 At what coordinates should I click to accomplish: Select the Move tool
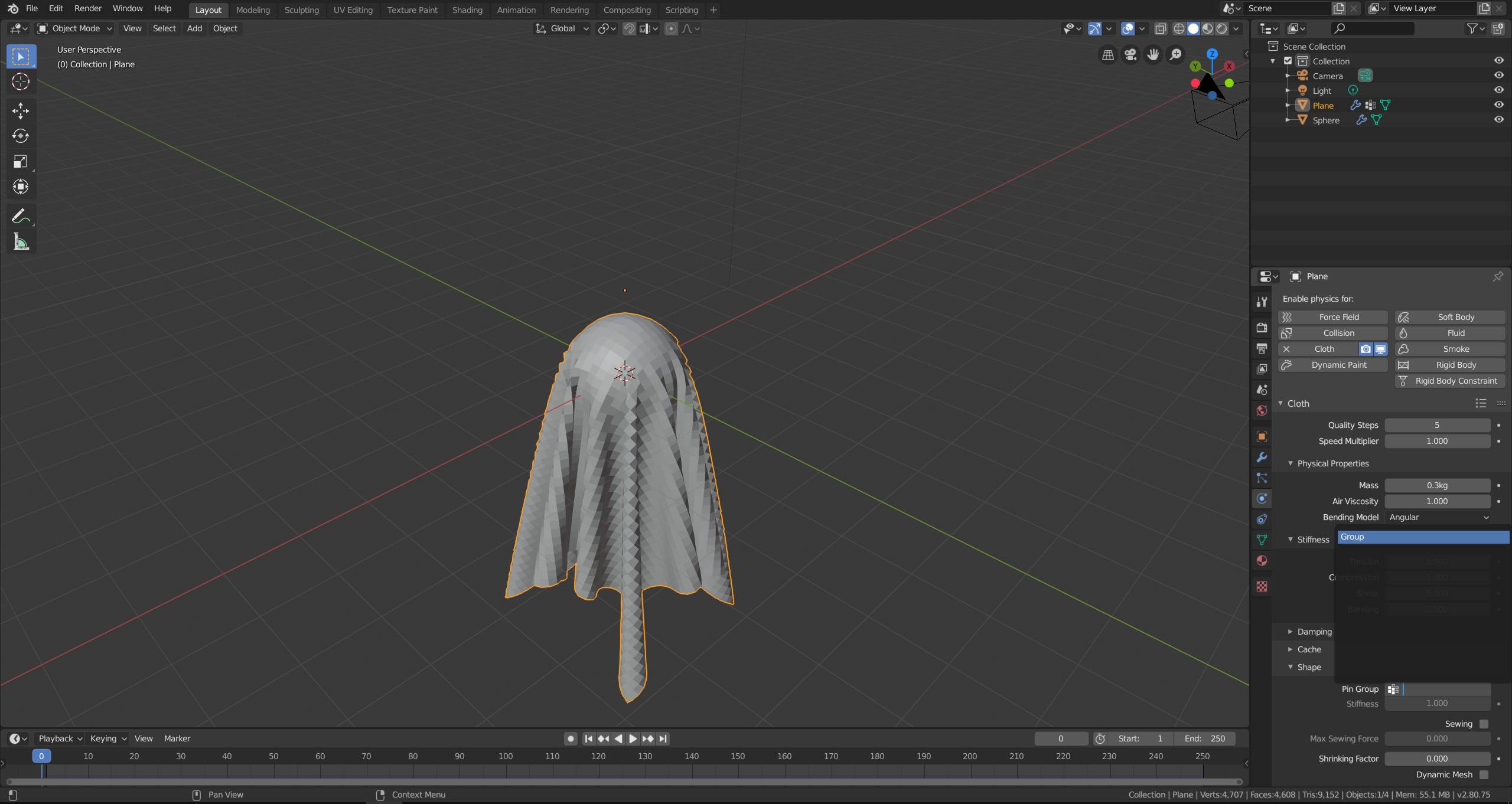(x=21, y=111)
